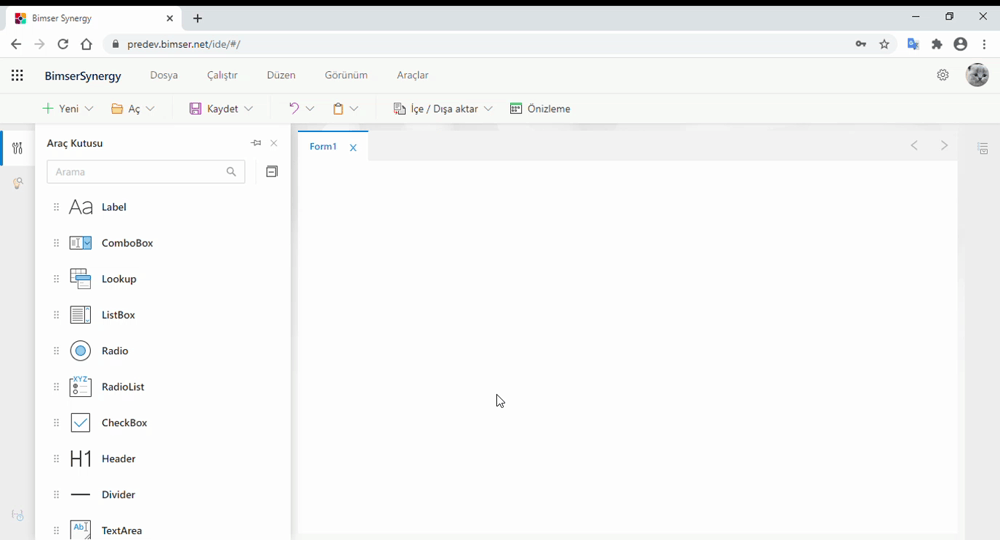Open the Görünüm menu
The height and width of the screenshot is (540, 1000).
346,75
